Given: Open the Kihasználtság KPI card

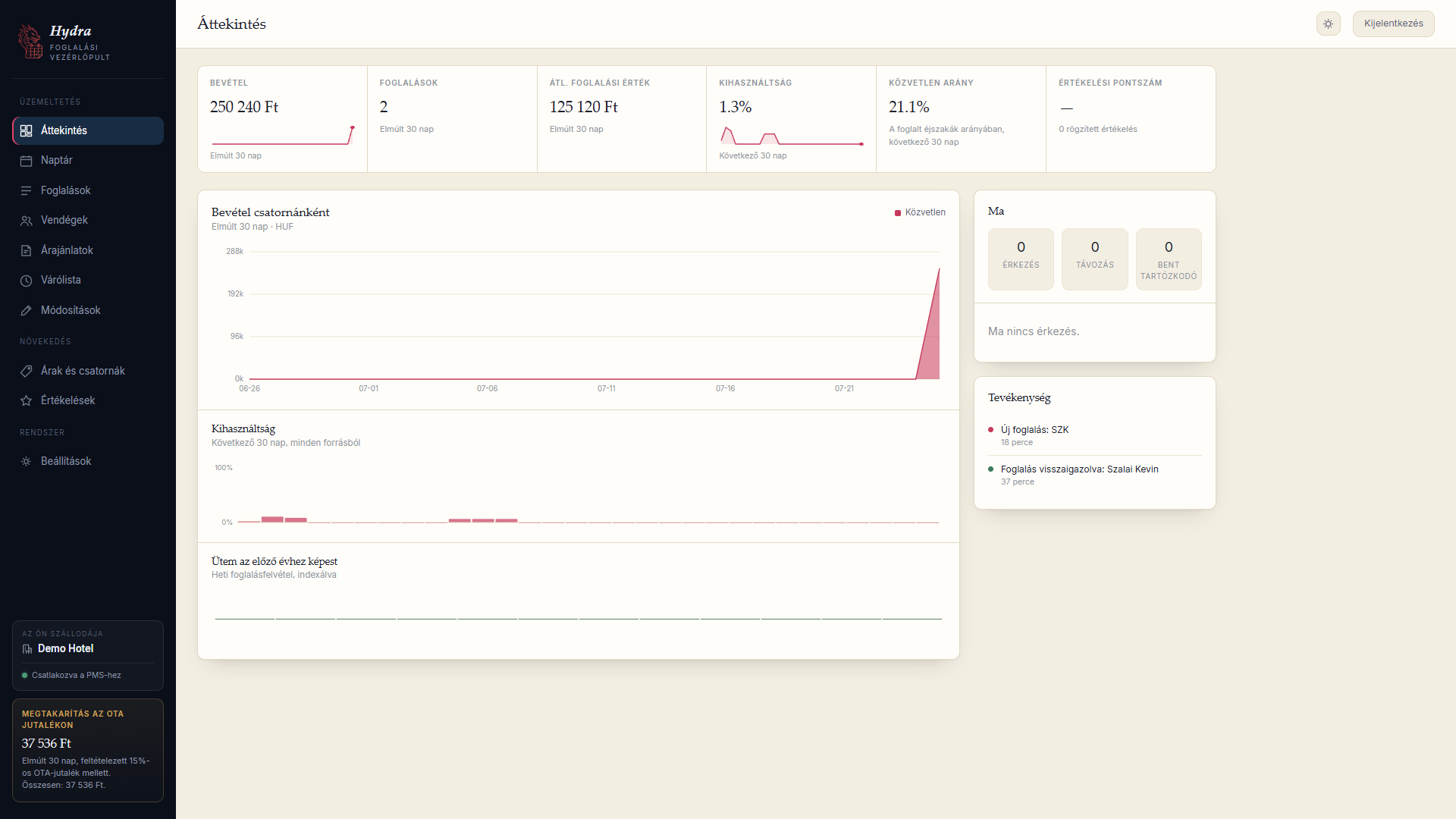Looking at the screenshot, I should [791, 119].
